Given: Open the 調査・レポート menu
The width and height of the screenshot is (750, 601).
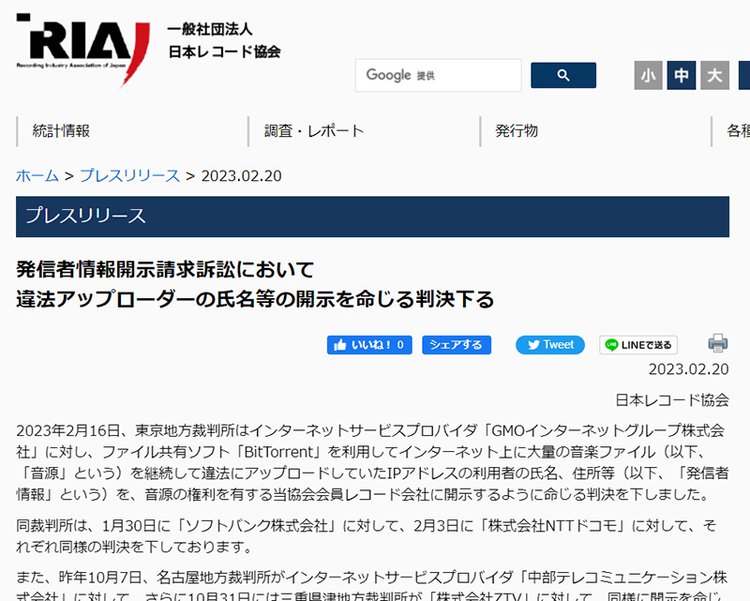Looking at the screenshot, I should (x=314, y=131).
